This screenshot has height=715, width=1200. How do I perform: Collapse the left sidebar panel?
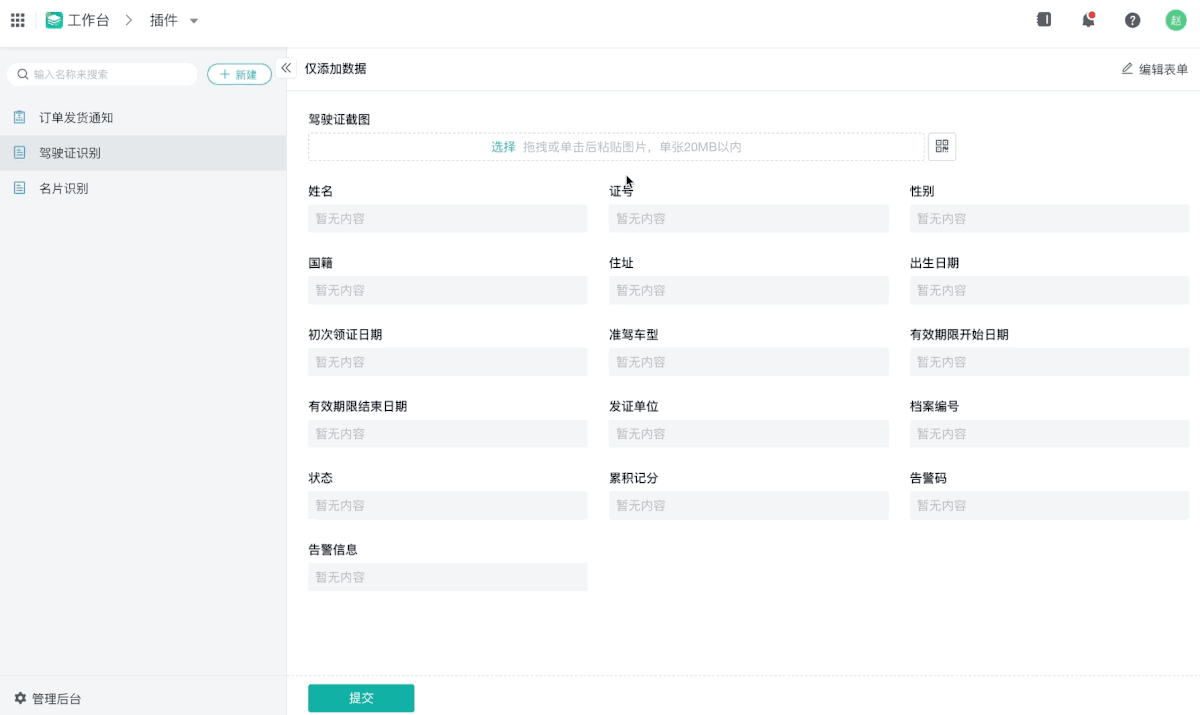(x=286, y=68)
